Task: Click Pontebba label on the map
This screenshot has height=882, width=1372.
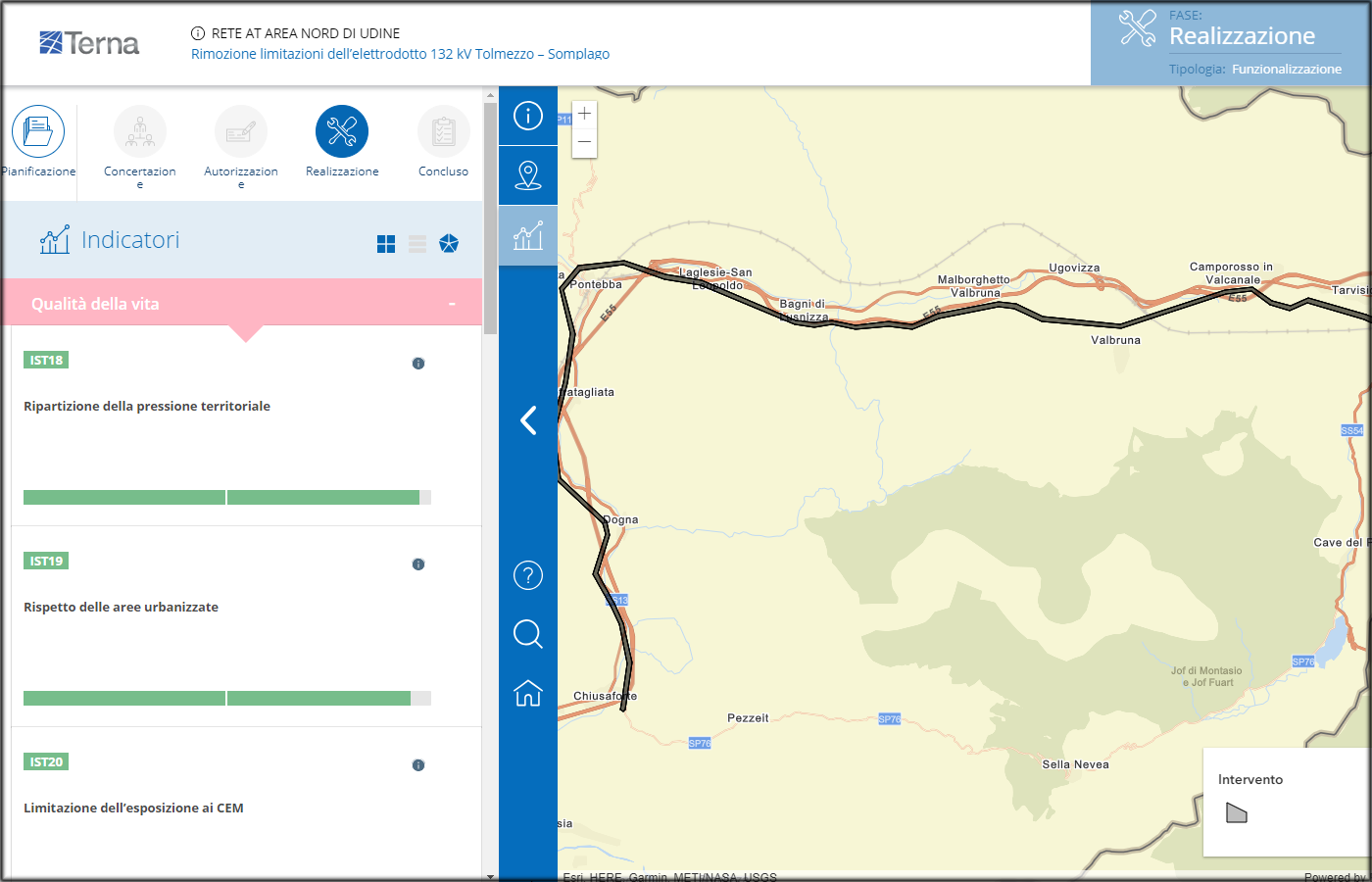Action: coord(596,284)
